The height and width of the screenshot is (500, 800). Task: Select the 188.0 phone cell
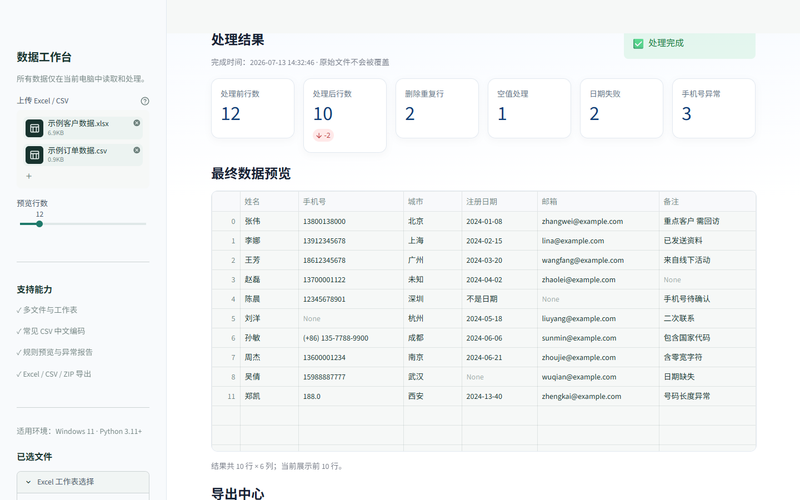[351, 396]
